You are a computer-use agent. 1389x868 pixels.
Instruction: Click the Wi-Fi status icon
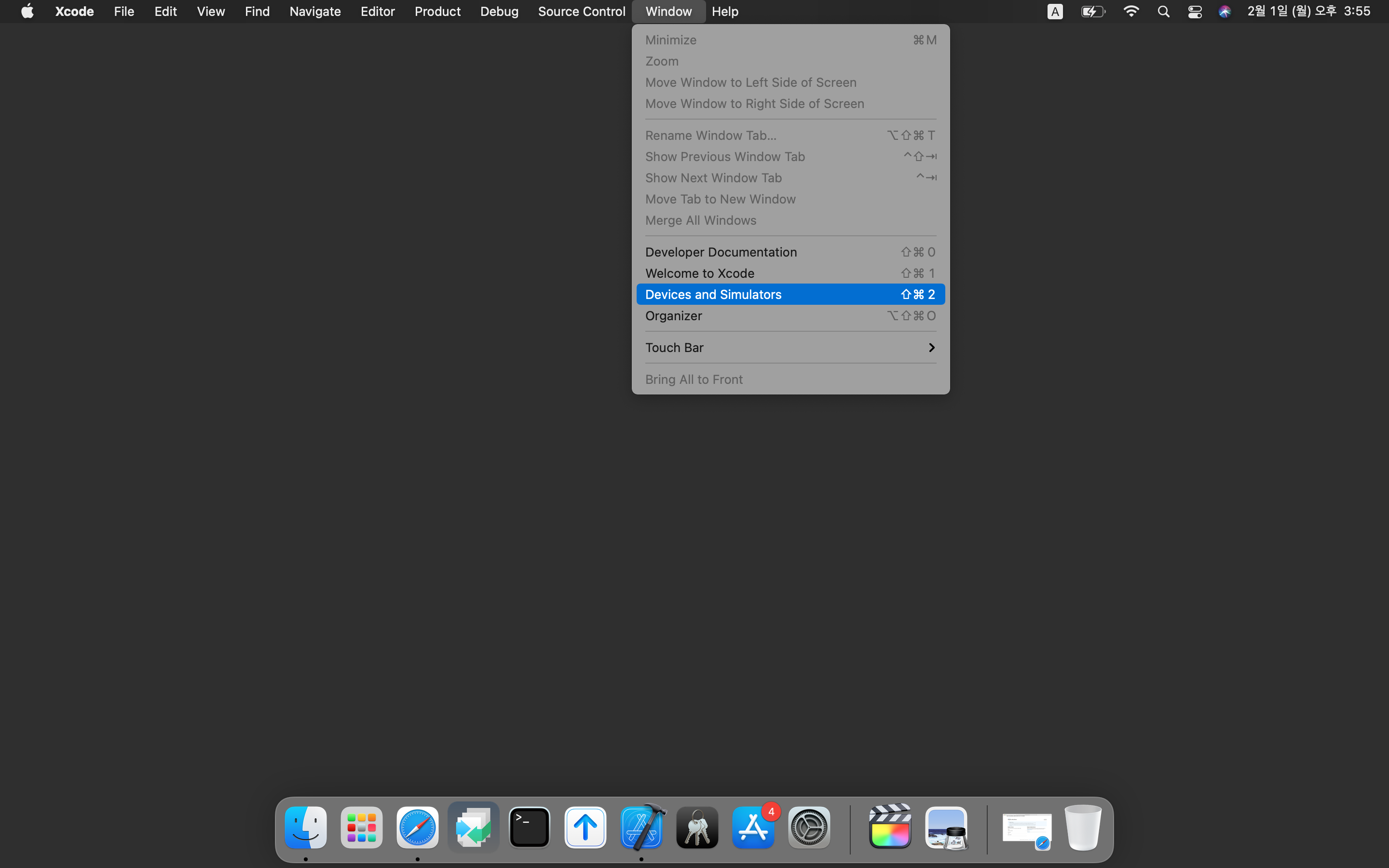click(x=1130, y=12)
